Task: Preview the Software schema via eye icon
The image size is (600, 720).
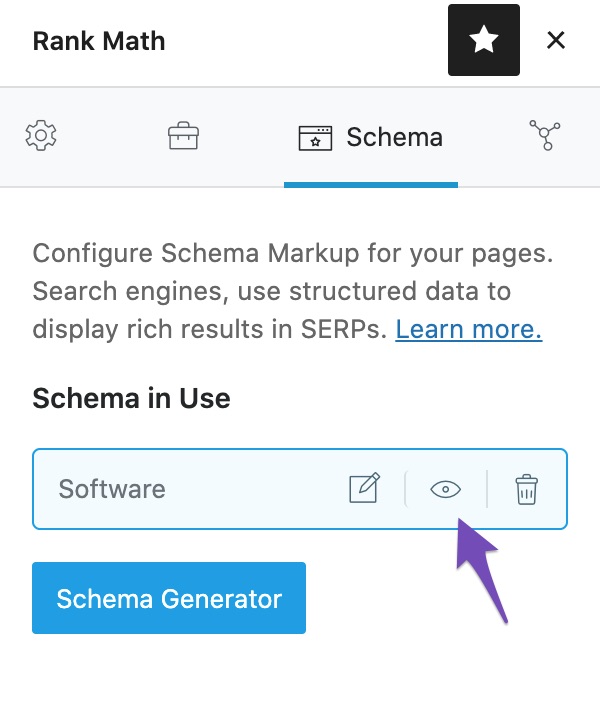Action: pos(446,489)
